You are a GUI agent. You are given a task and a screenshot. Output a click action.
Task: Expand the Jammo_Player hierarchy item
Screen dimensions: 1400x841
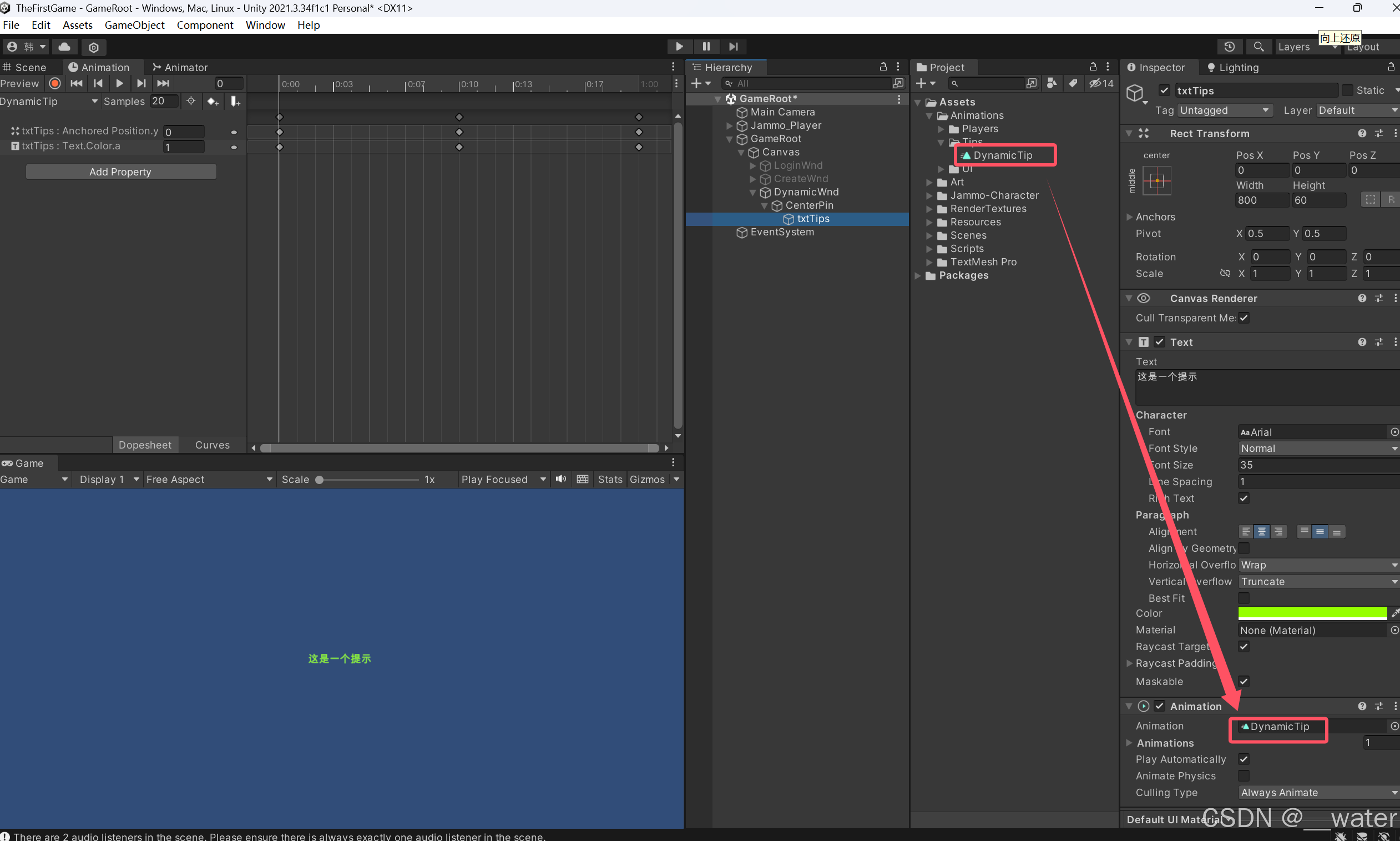[730, 126]
